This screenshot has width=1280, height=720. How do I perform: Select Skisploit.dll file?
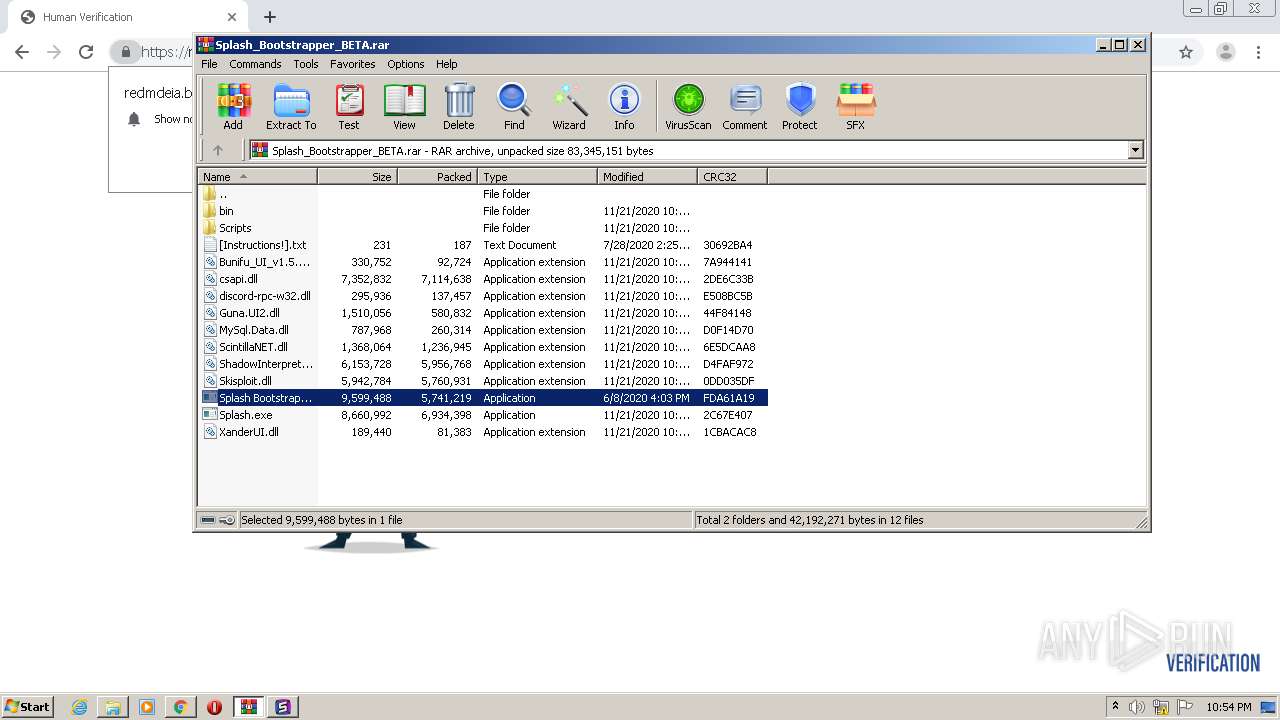484,381
